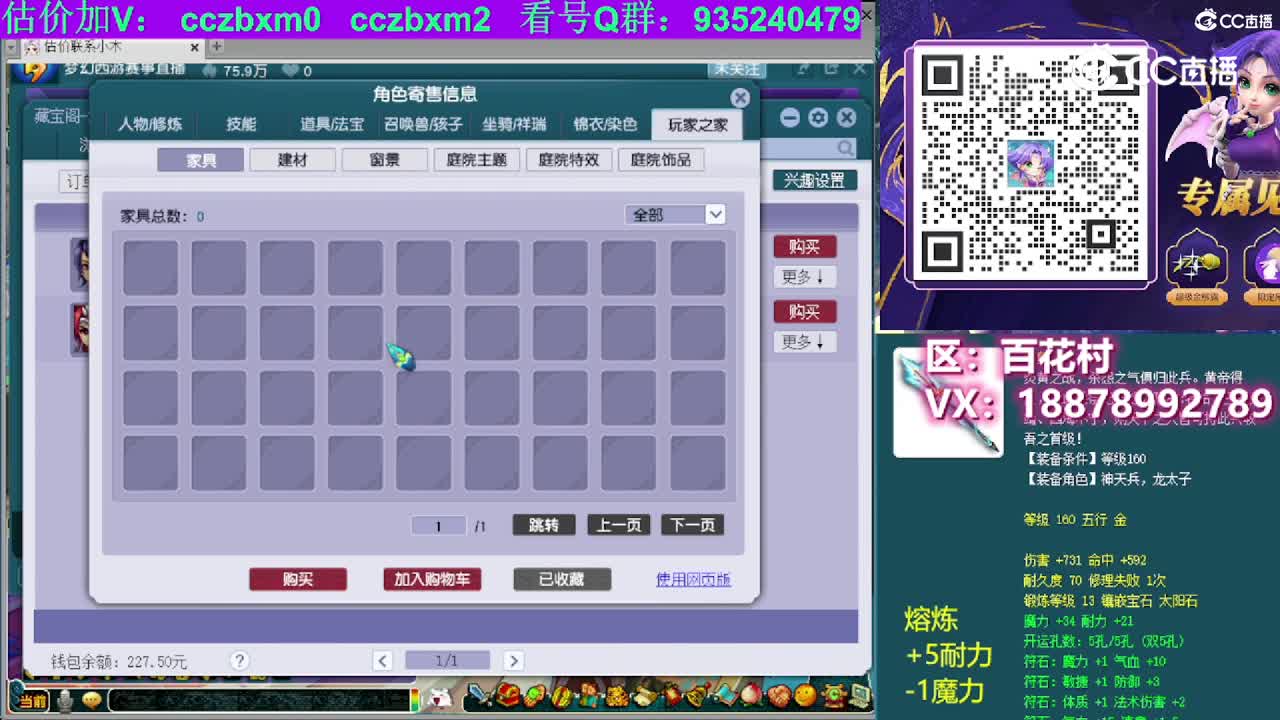Click the heart icon beside 0
Viewport: 1280px width, 720px height.
click(290, 70)
